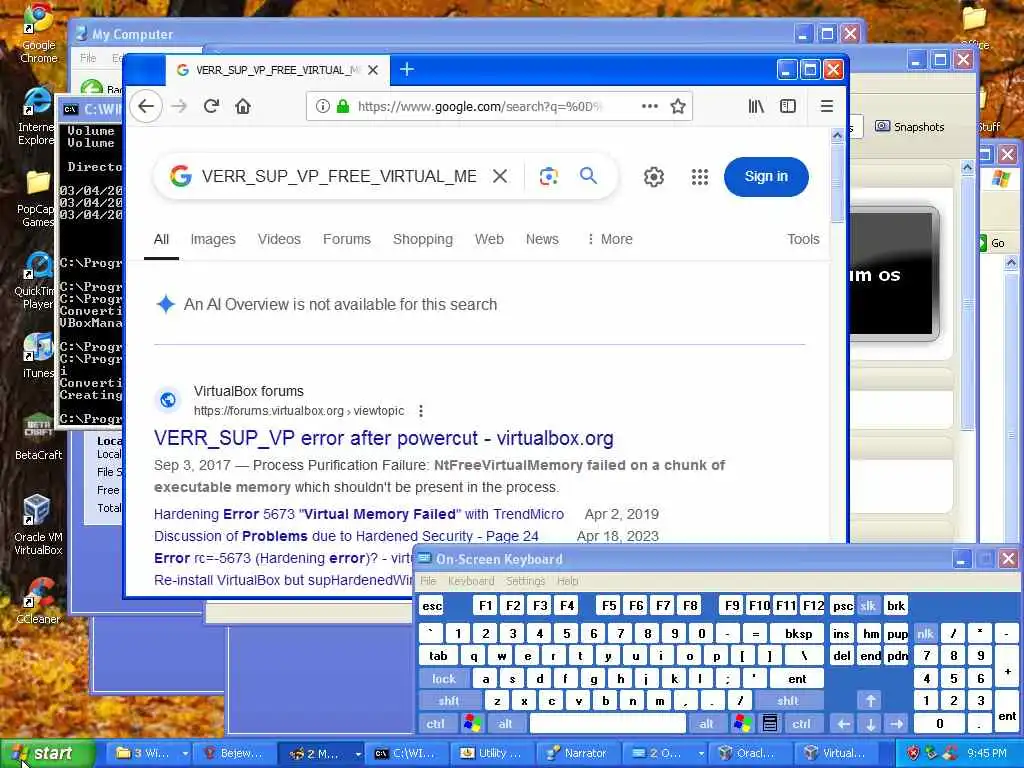This screenshot has width=1024, height=768.
Task: Toggle the lock key on On-Screen Keyboard
Action: (443, 679)
